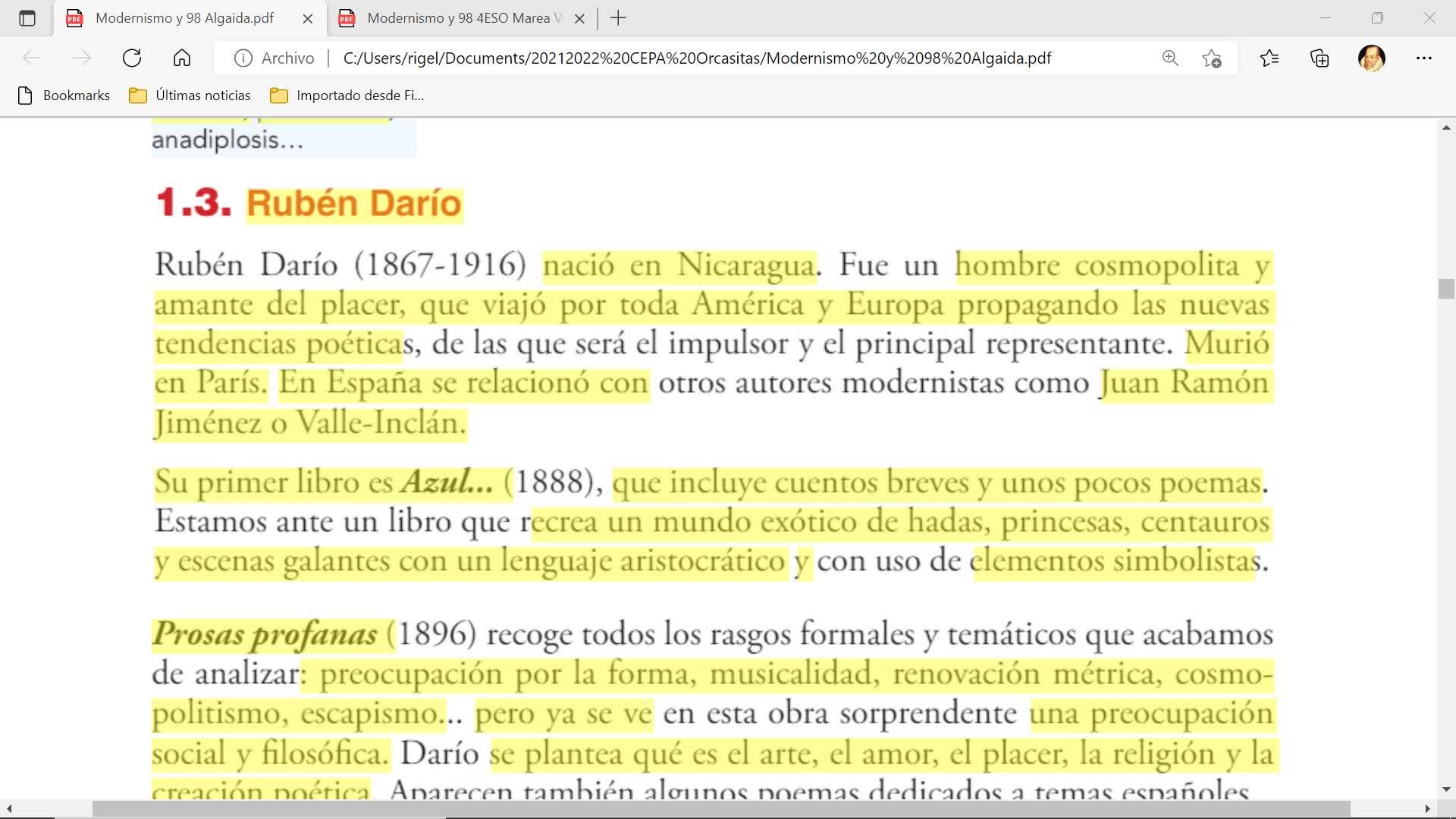Screen dimensions: 1456x819
Task: Open the tab actions menu icon
Action: click(x=27, y=18)
